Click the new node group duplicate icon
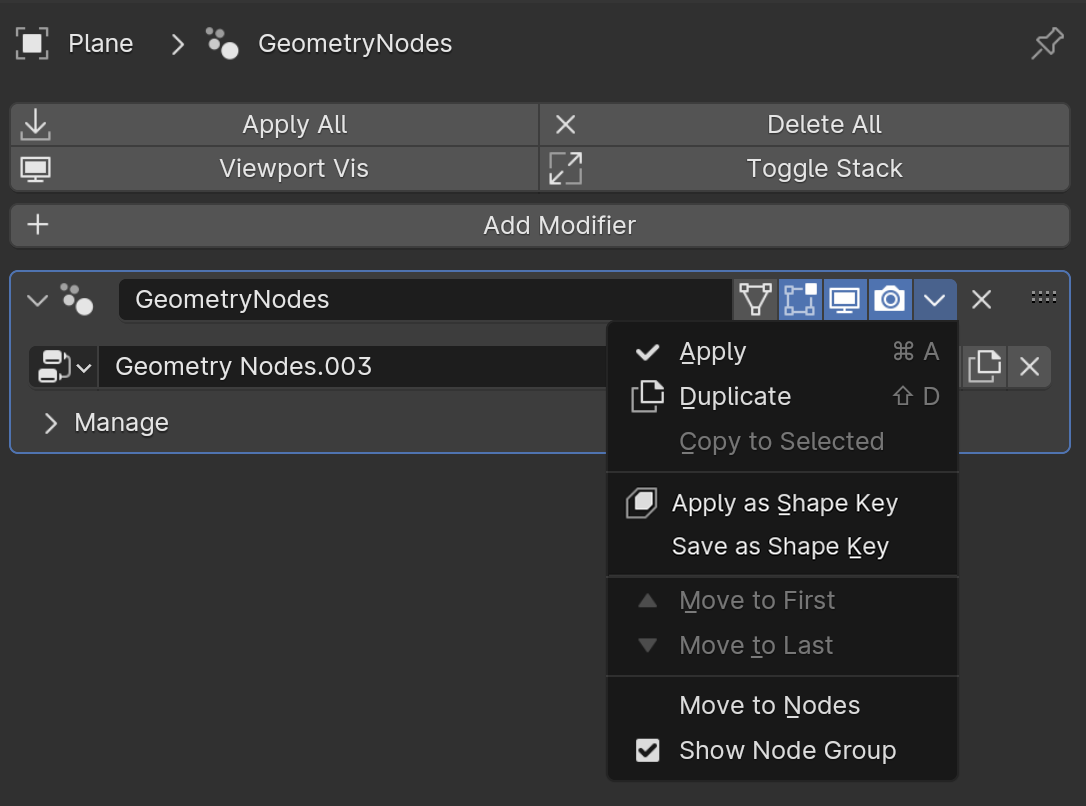The image size is (1086, 806). [x=984, y=366]
